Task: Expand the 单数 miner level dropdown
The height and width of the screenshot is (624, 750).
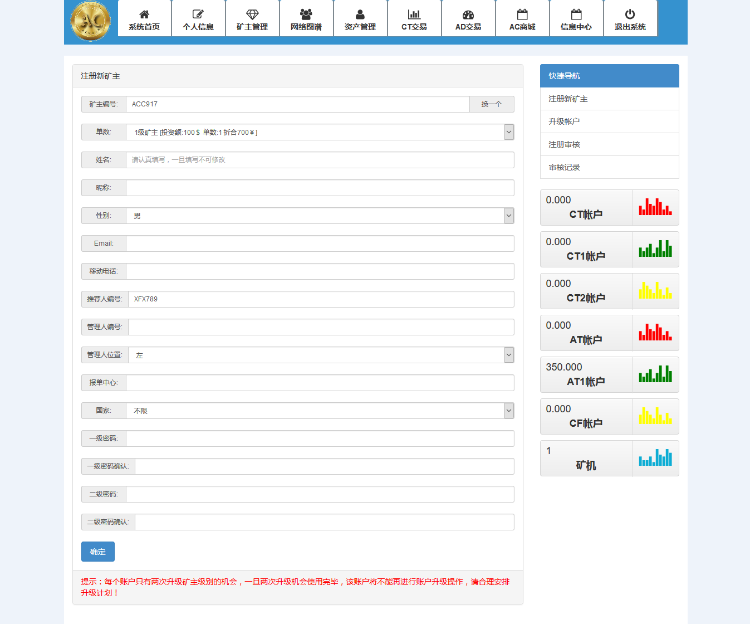Action: point(320,132)
